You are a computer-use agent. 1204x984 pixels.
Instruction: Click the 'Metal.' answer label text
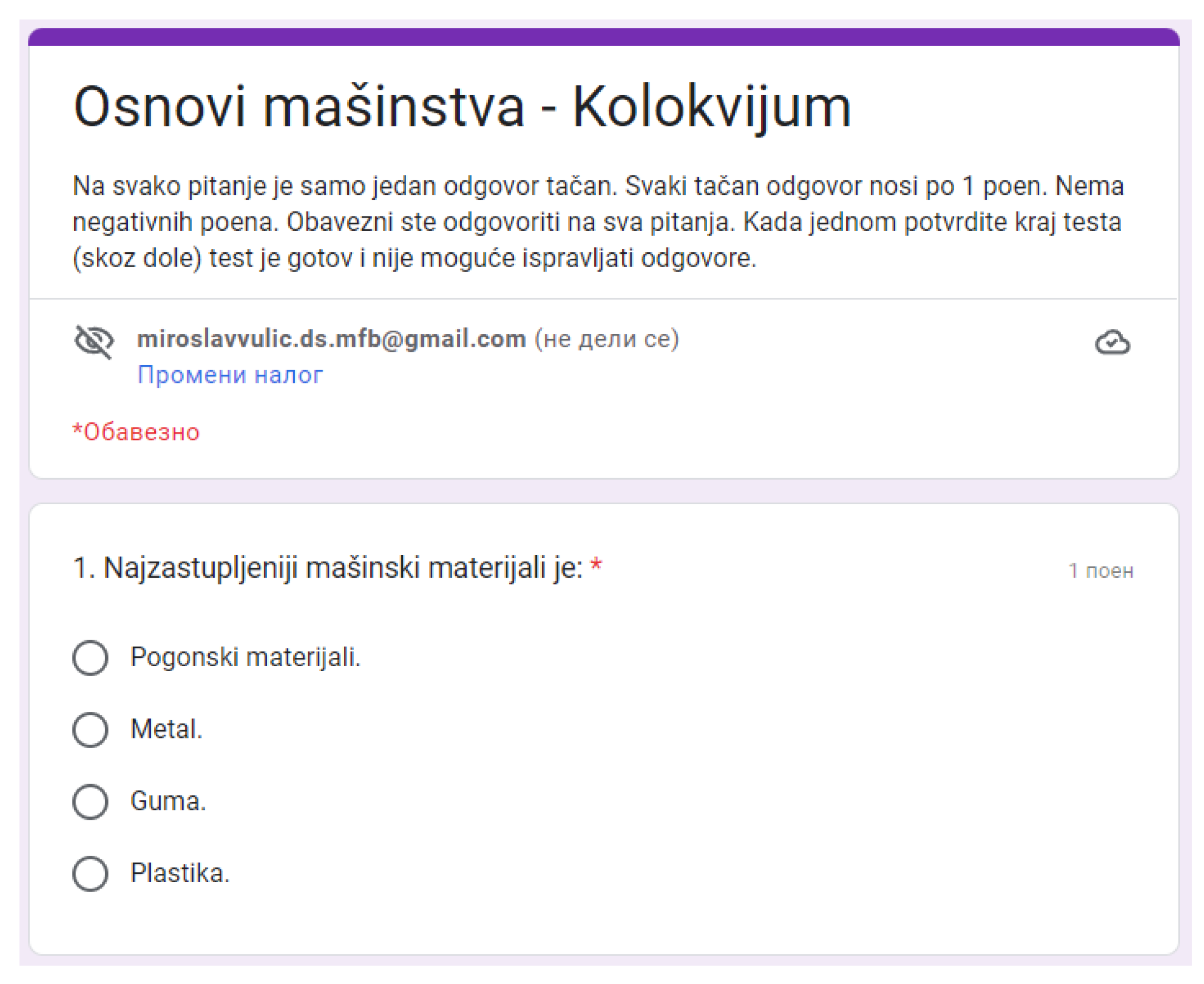(166, 730)
